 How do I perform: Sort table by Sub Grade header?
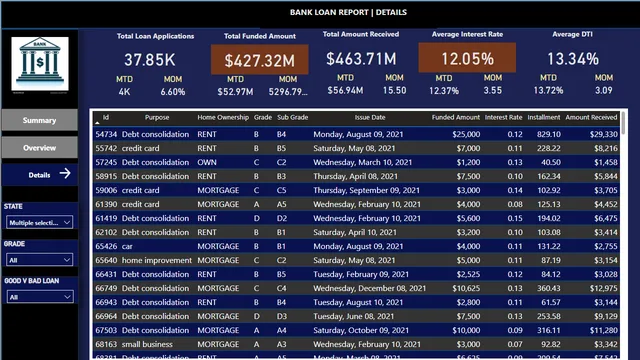(x=293, y=118)
